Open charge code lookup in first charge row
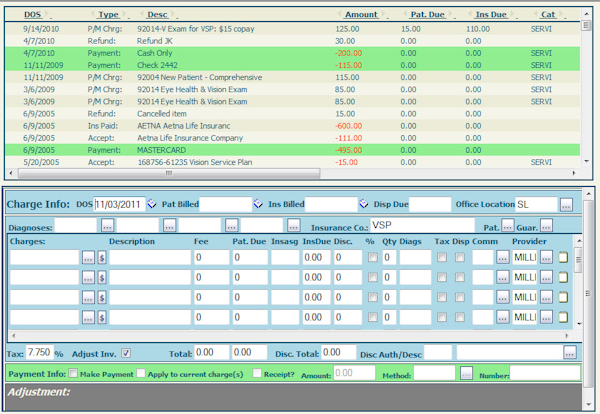This screenshot has height=414, width=600. coord(88,258)
